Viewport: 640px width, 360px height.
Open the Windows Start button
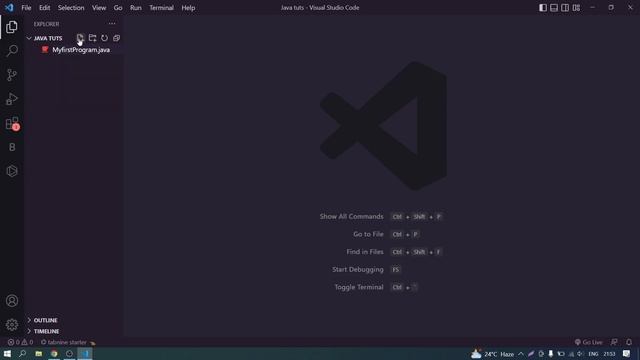coord(7,353)
